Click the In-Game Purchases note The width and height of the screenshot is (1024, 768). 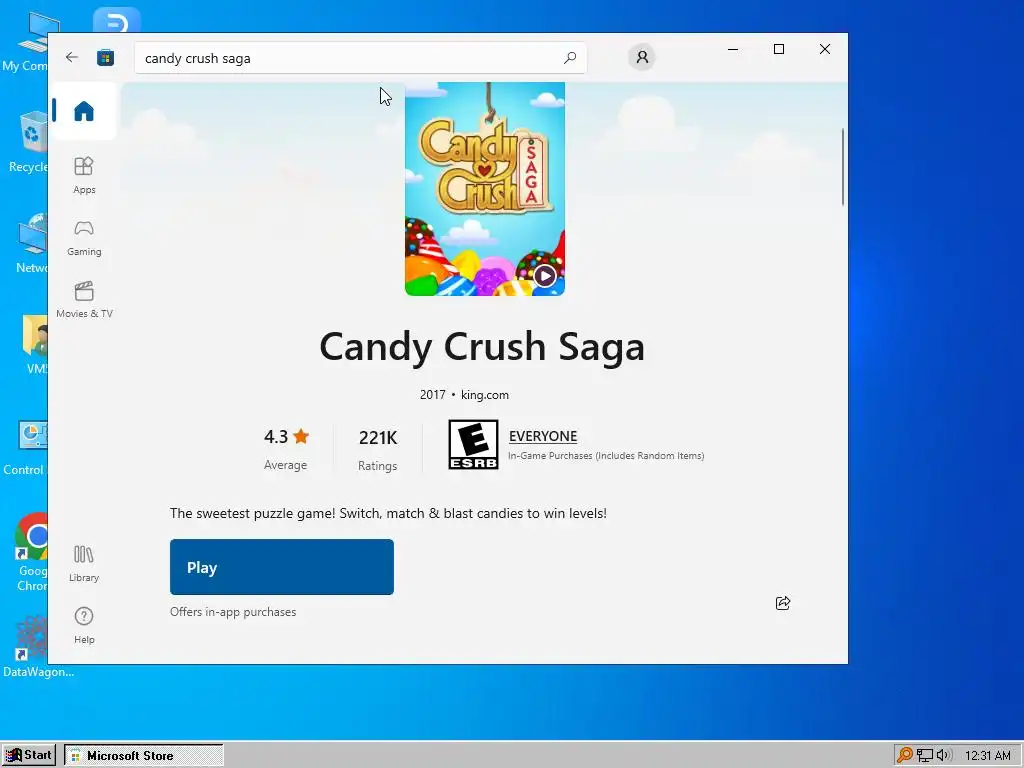[x=606, y=456]
